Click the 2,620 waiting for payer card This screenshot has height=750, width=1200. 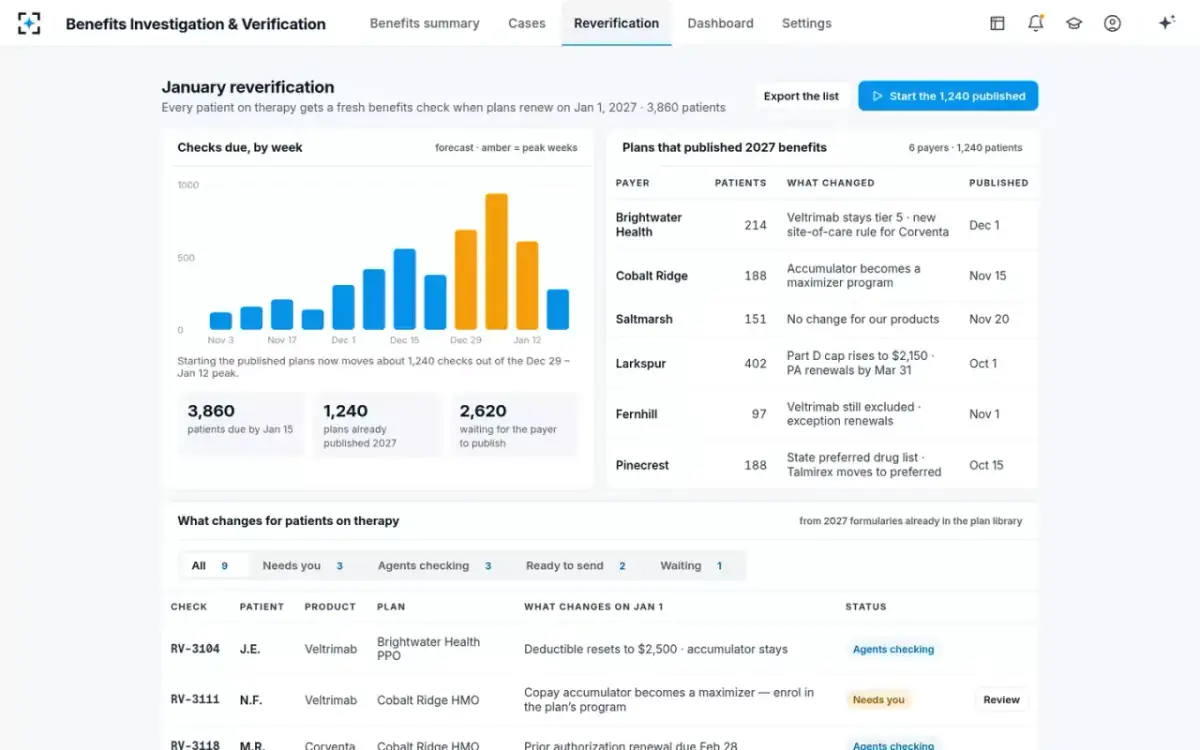pyautogui.click(x=514, y=425)
